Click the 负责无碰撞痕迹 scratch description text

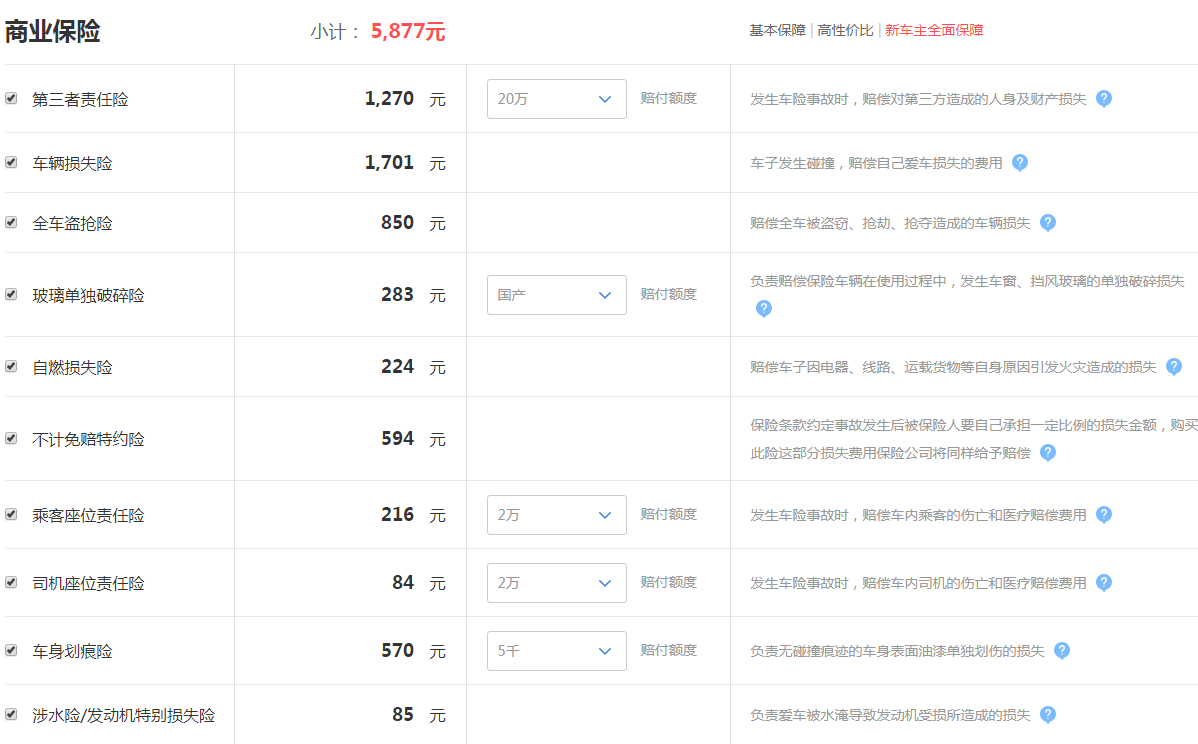[x=897, y=651]
